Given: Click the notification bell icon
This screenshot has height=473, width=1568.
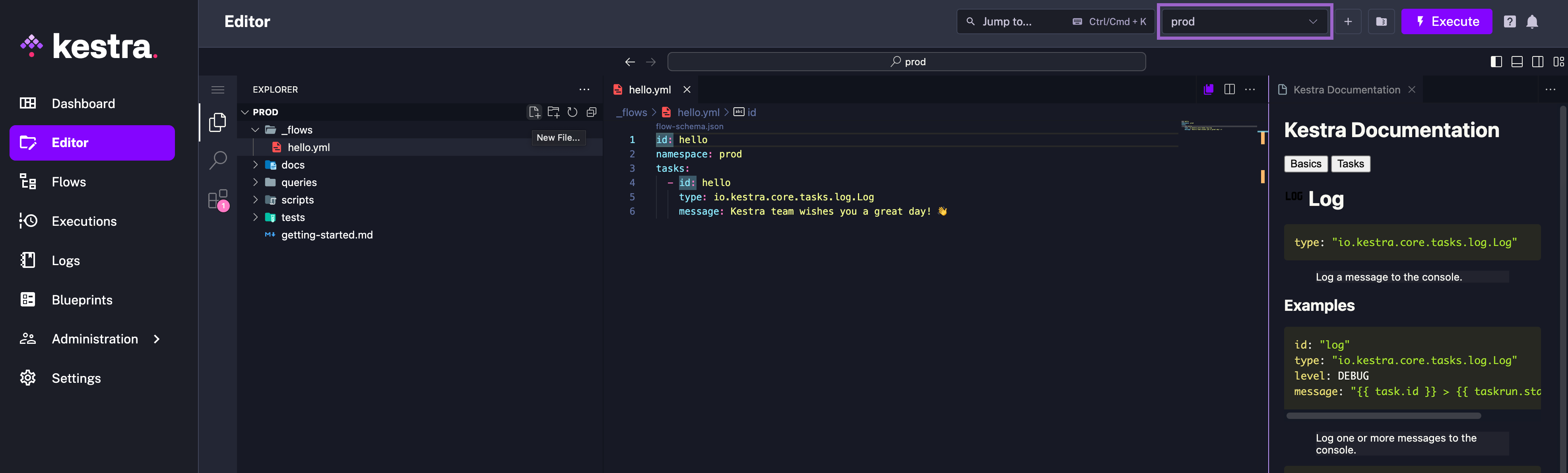Looking at the screenshot, I should coord(1533,22).
